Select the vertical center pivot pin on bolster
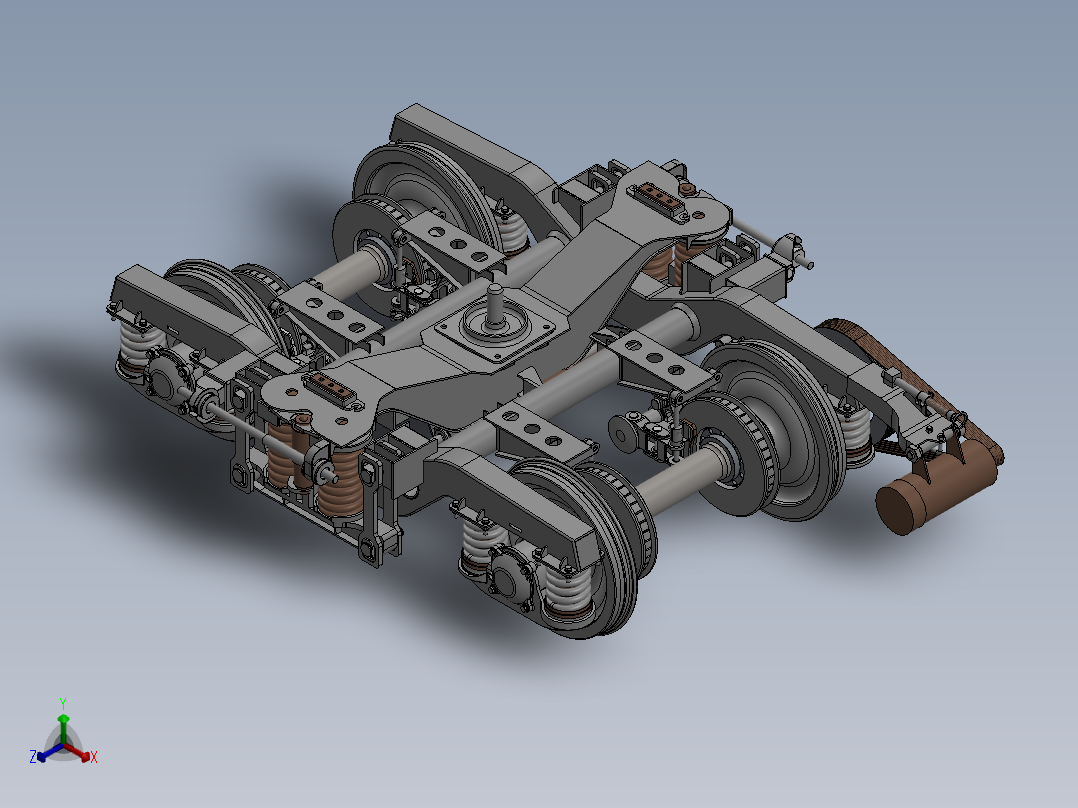Image resolution: width=1078 pixels, height=808 pixels. coord(495,307)
